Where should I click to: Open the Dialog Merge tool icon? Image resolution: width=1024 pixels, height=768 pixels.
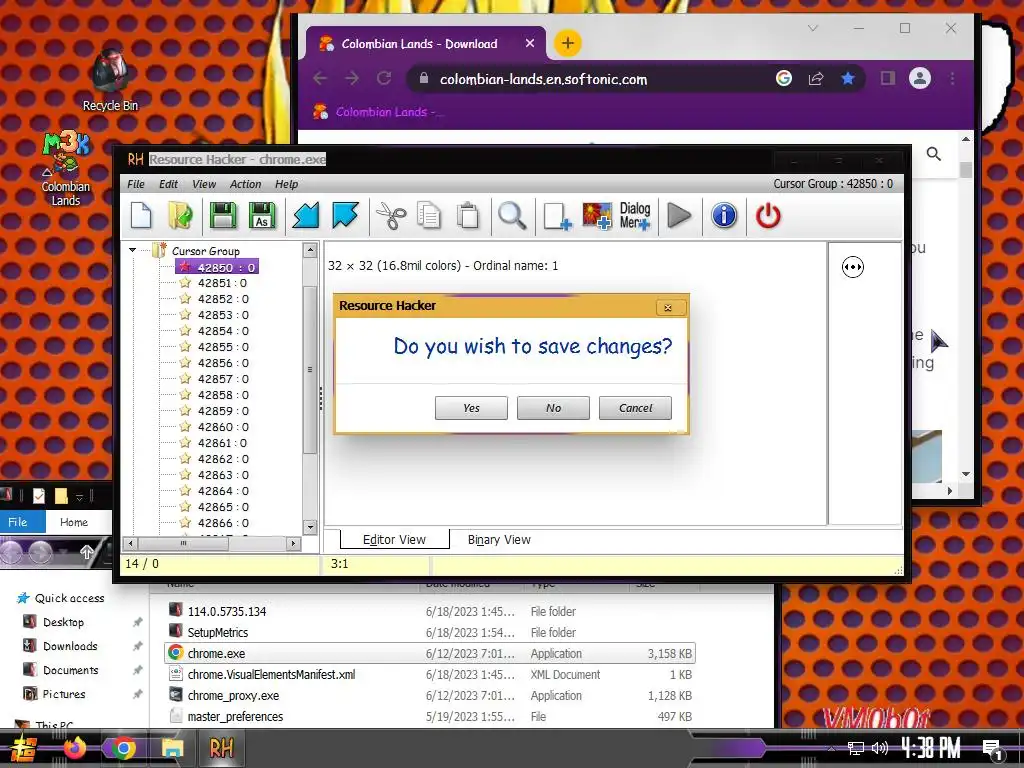[x=635, y=216]
